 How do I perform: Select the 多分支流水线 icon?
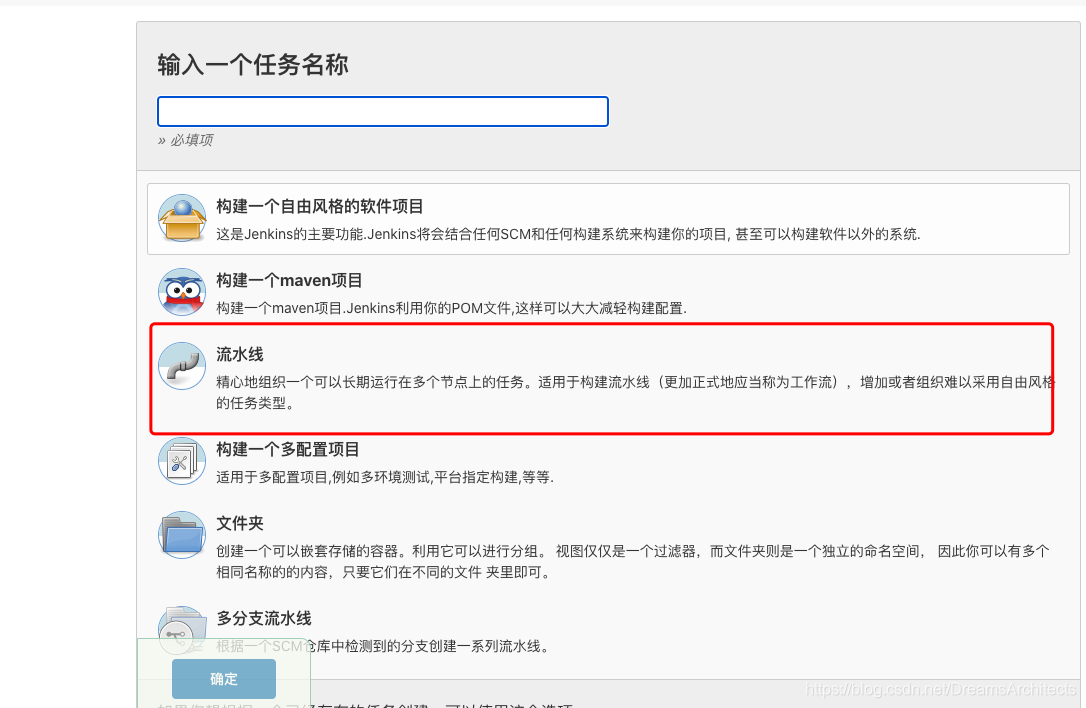(x=181, y=629)
